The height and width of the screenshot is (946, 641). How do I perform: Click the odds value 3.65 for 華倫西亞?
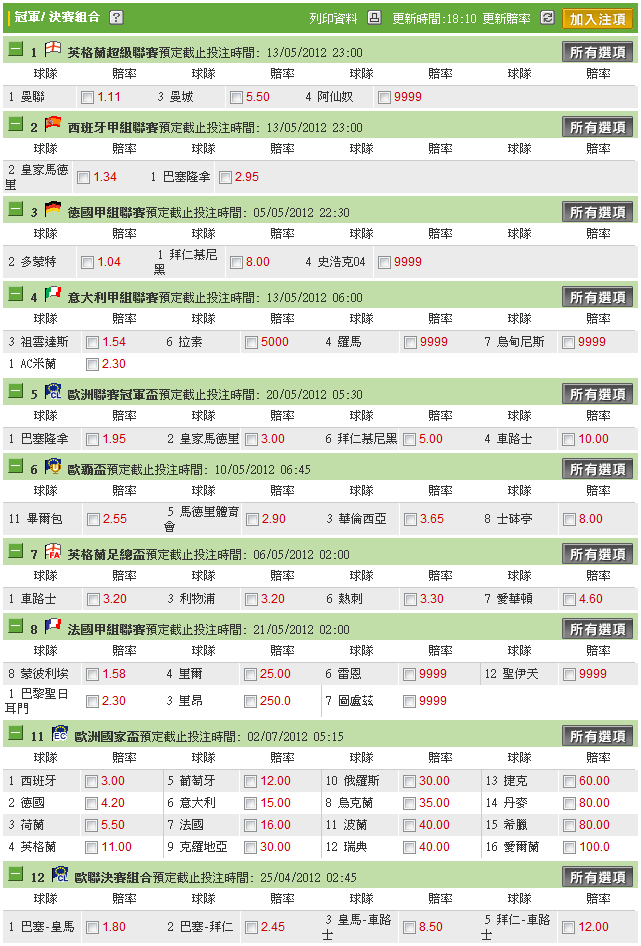(432, 519)
